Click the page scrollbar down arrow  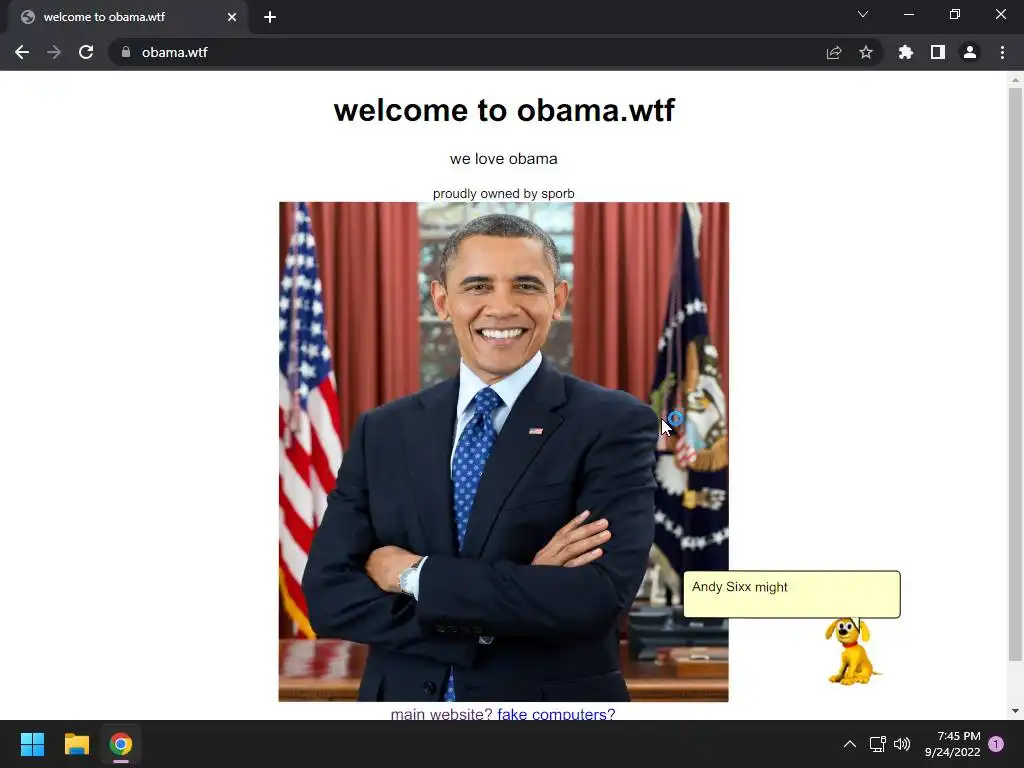point(1015,711)
